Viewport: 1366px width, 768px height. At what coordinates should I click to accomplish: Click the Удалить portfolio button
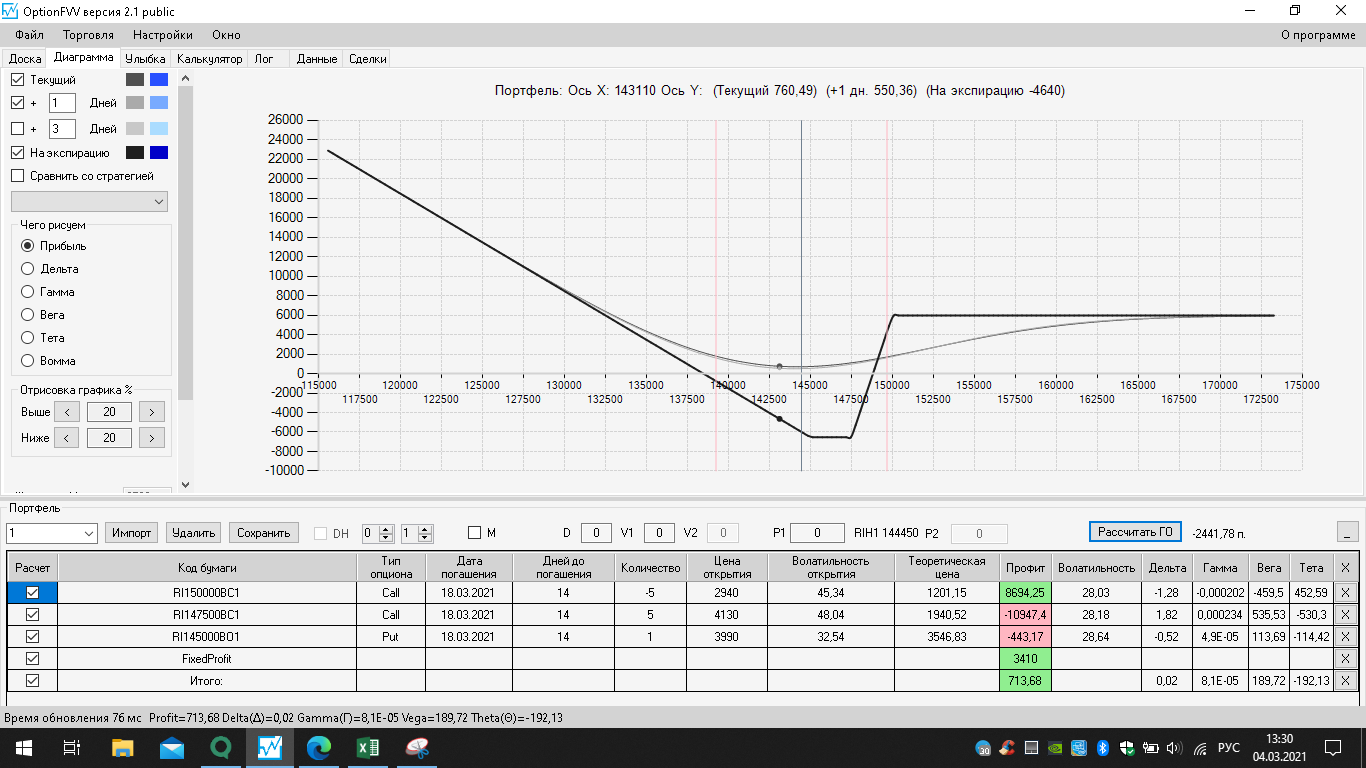[193, 533]
